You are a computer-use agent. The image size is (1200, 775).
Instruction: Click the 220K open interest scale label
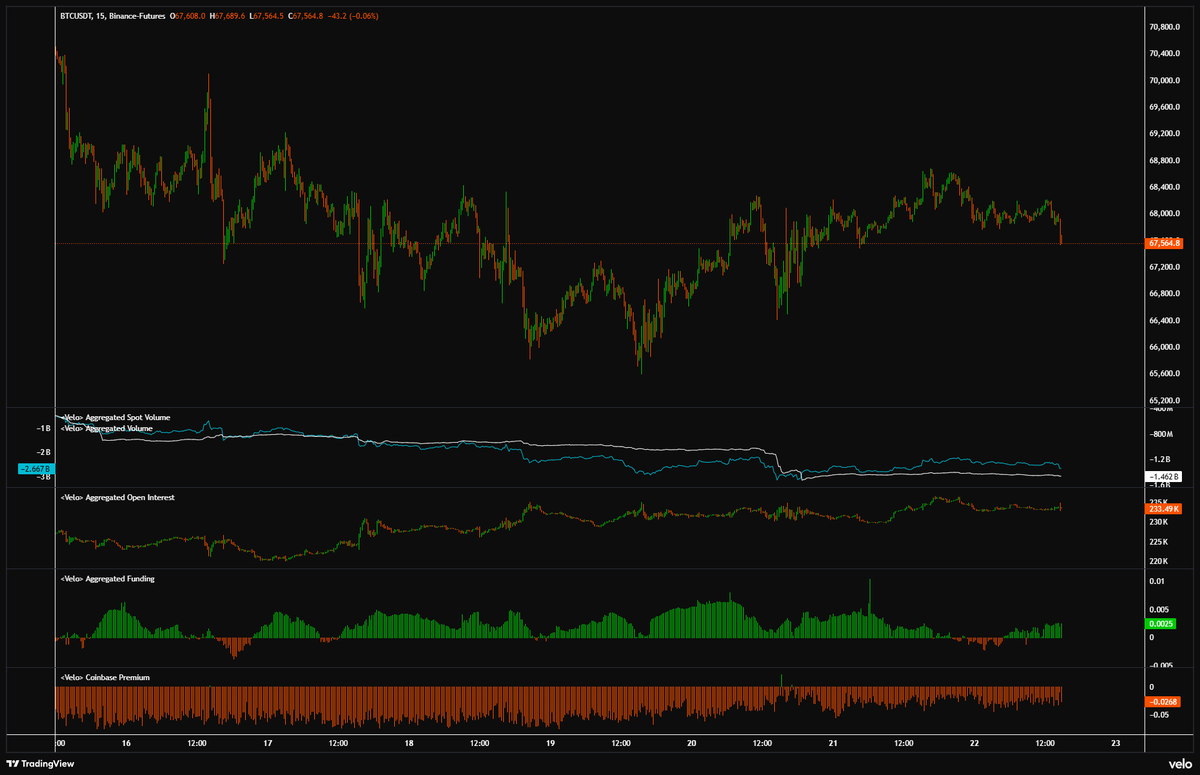coord(1158,561)
